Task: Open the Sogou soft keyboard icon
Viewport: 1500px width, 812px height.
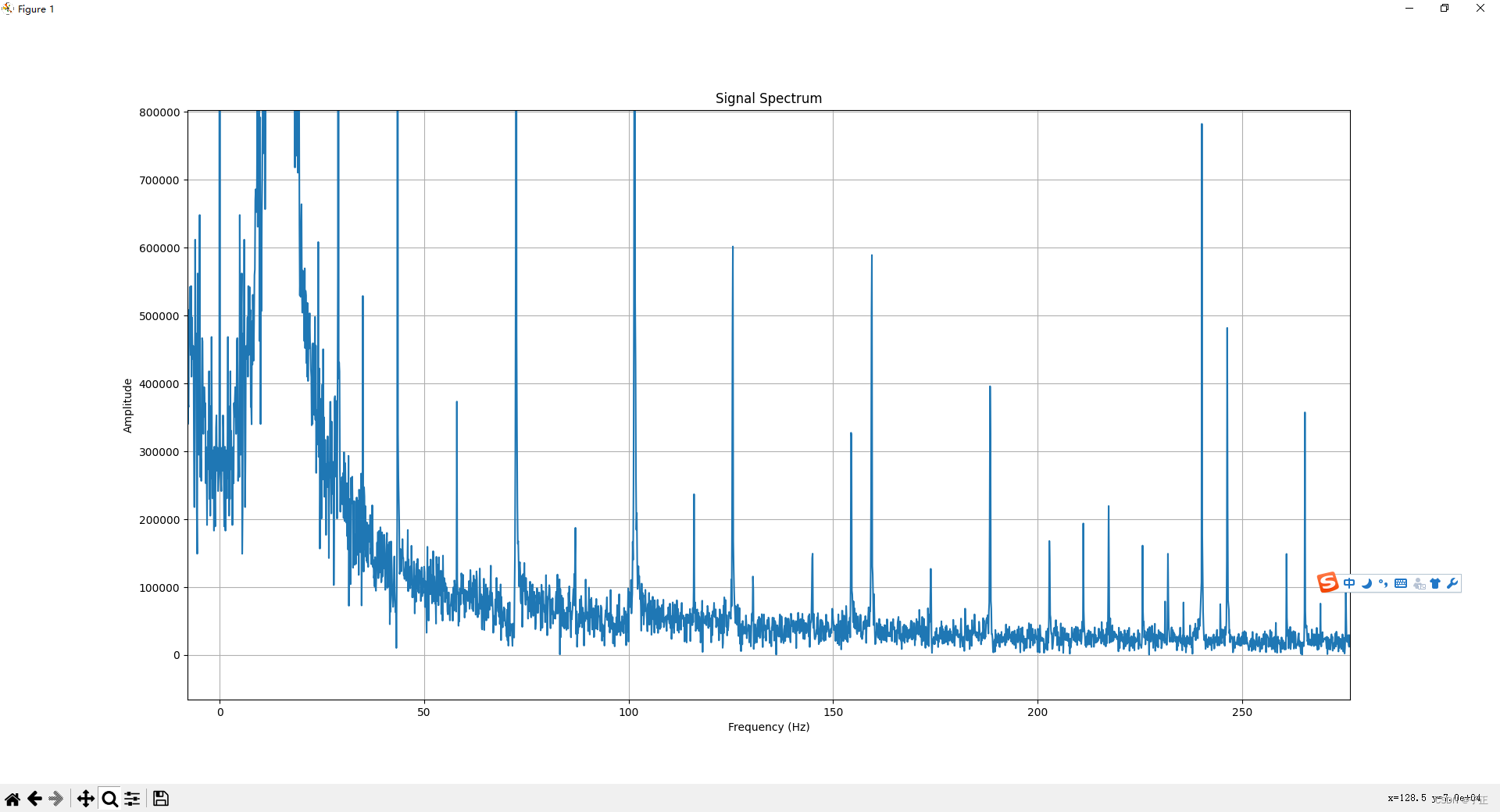Action: (1401, 583)
